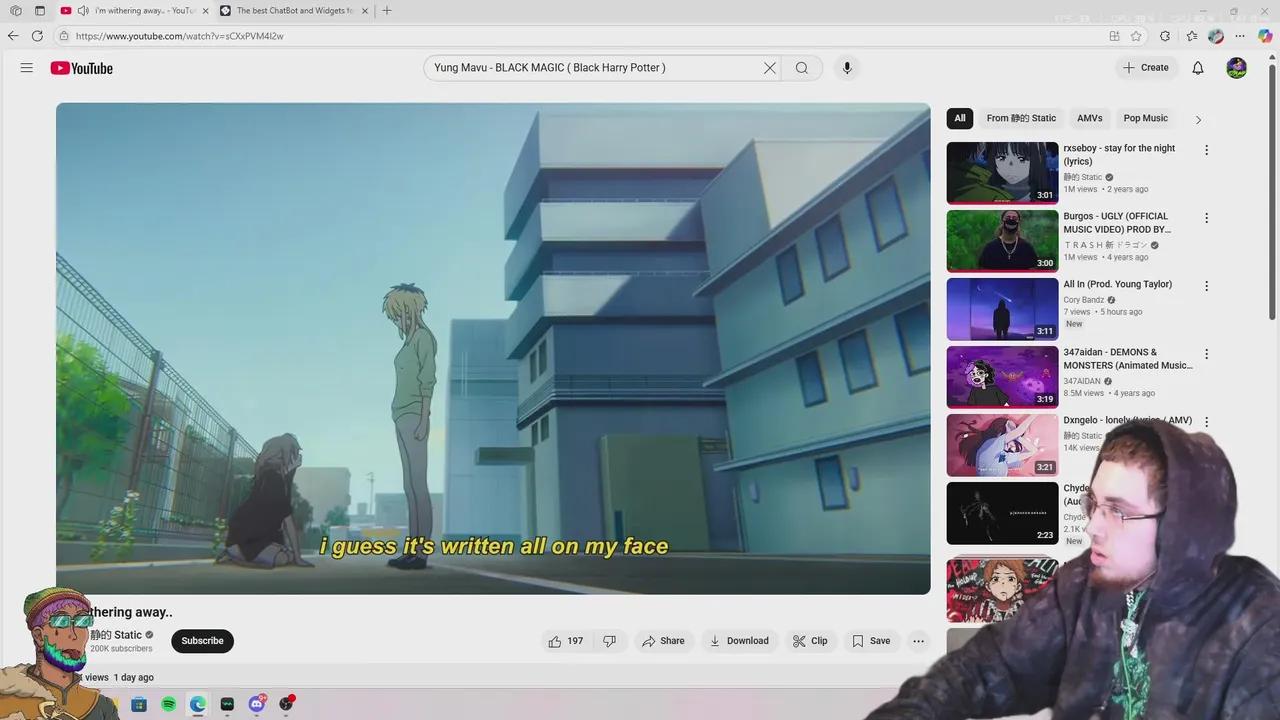
Task: Click the video player to pause
Action: 493,348
